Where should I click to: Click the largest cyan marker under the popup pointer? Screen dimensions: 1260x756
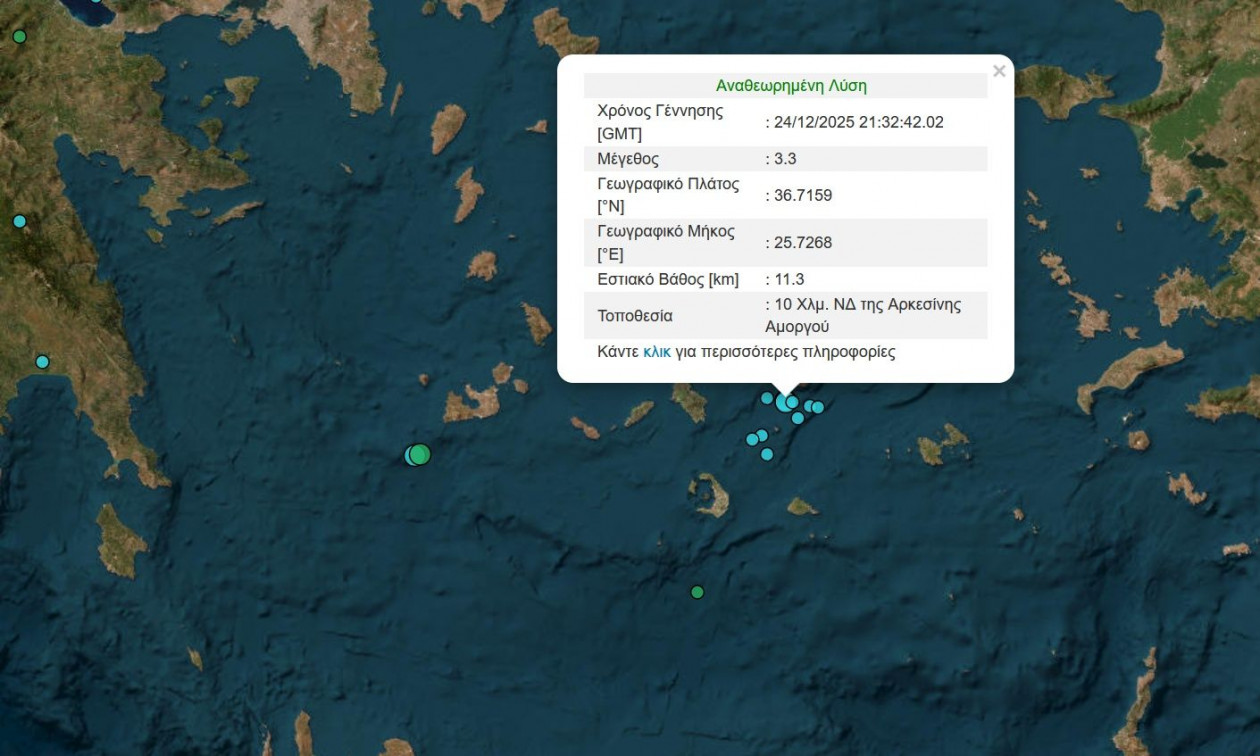pyautogui.click(x=783, y=403)
